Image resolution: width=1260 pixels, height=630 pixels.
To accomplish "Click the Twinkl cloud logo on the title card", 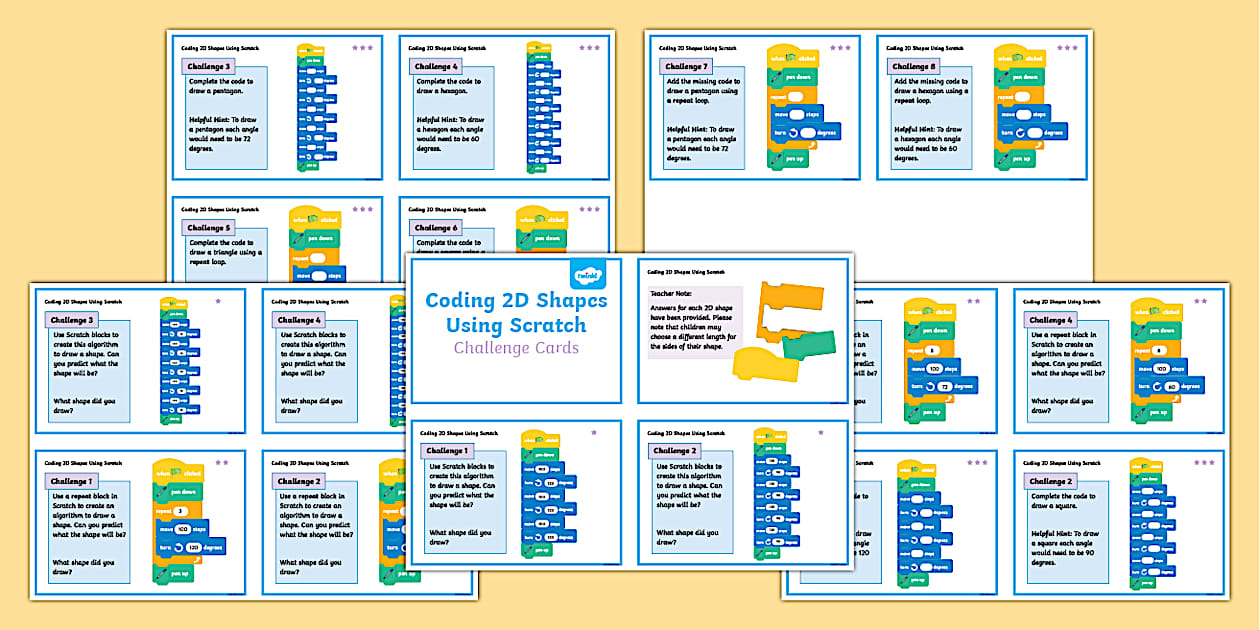I will point(588,275).
